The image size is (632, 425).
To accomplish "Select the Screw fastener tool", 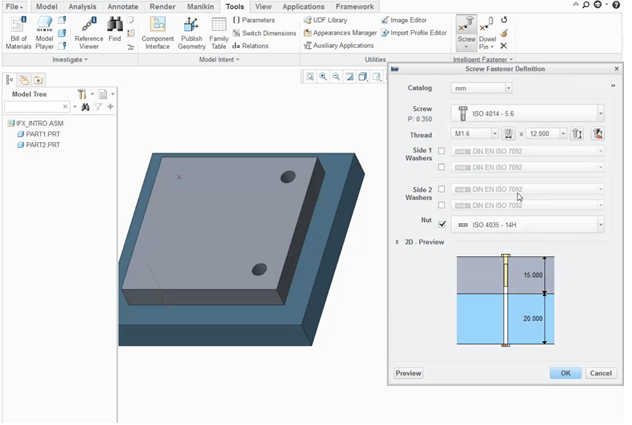I will pyautogui.click(x=466, y=32).
